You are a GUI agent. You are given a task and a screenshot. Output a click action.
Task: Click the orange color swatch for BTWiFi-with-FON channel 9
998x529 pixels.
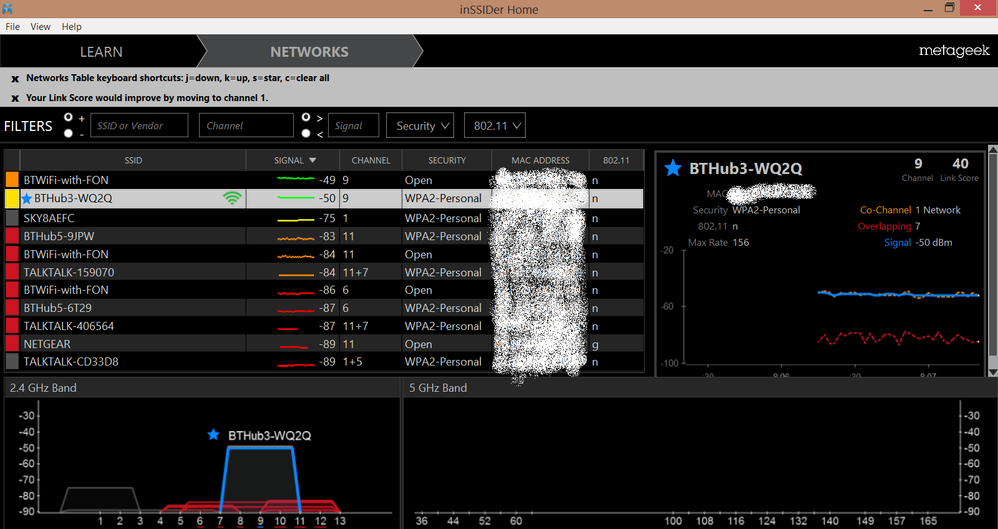click(12, 180)
